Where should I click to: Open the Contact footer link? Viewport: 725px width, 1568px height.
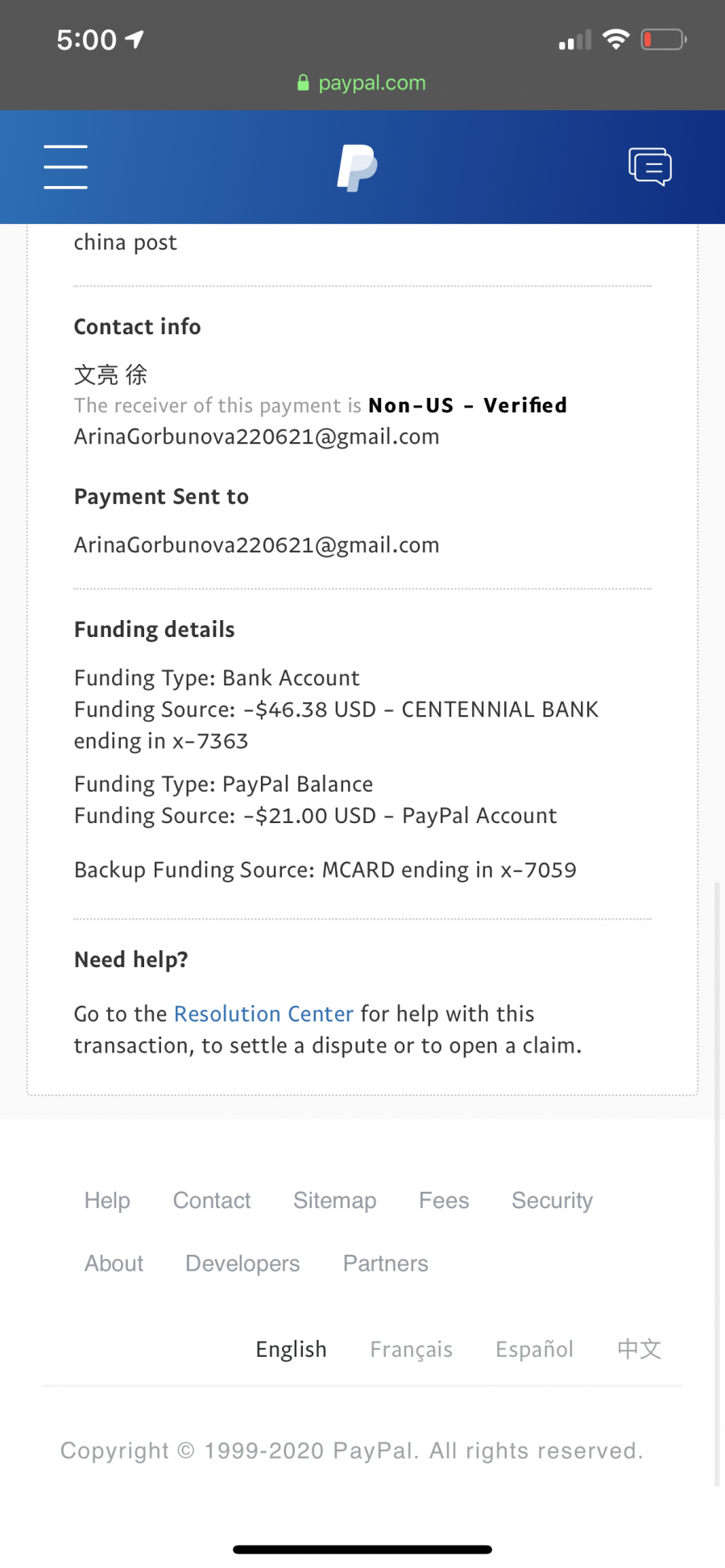pos(212,1200)
